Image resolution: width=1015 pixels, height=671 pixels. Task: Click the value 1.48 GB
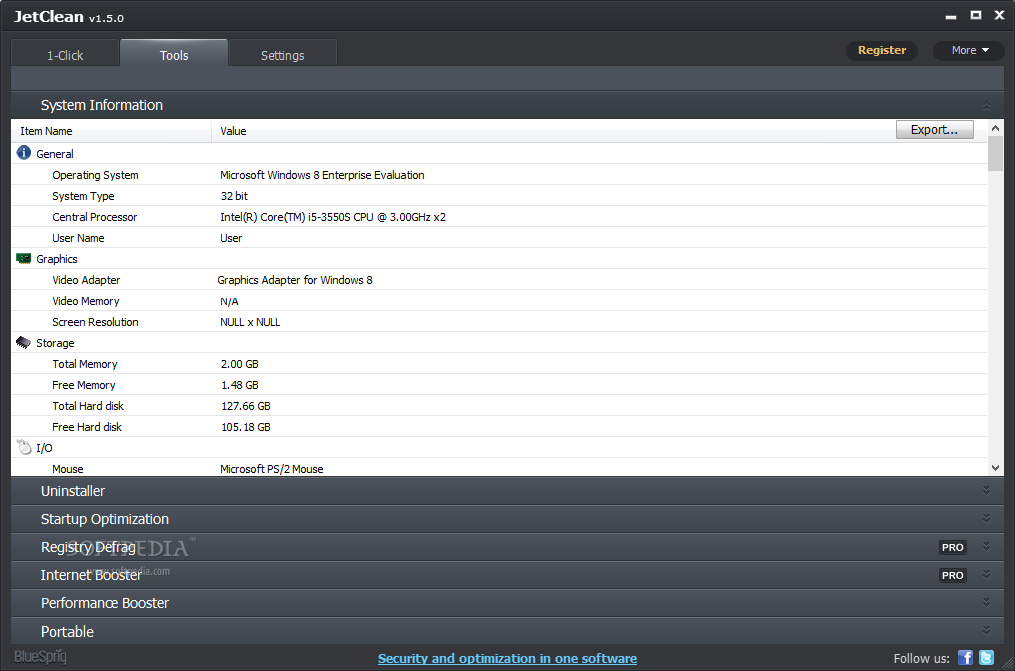(x=240, y=384)
